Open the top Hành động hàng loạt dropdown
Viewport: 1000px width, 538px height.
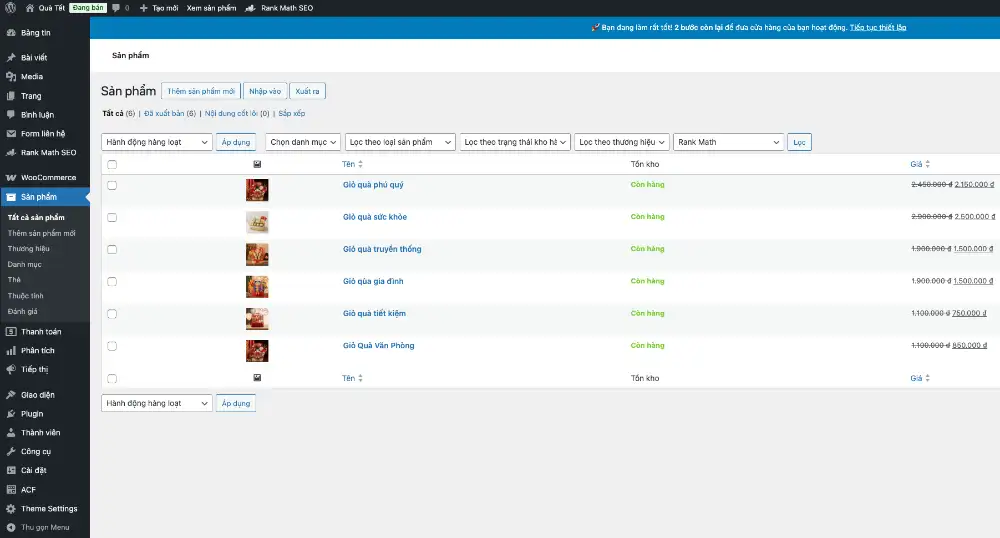click(x=157, y=142)
